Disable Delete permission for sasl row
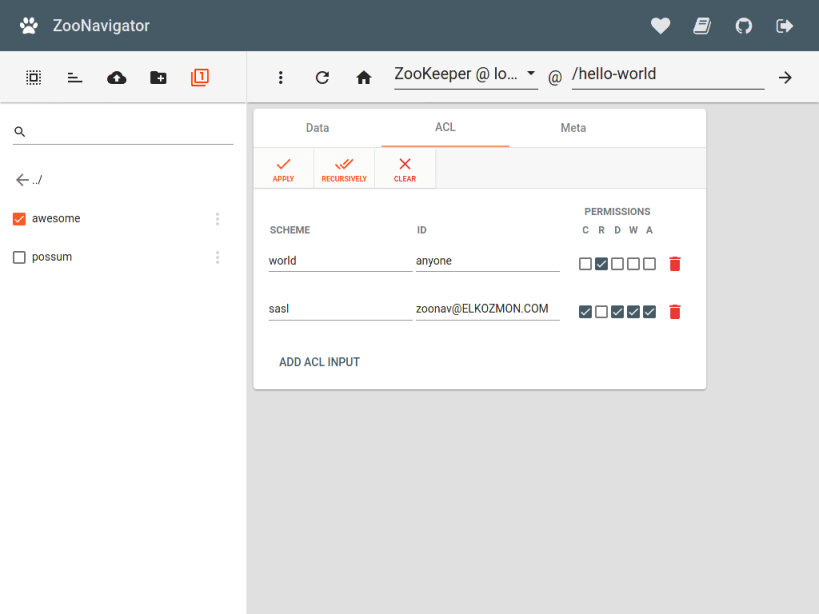Viewport: 819px width, 614px height. coord(617,312)
